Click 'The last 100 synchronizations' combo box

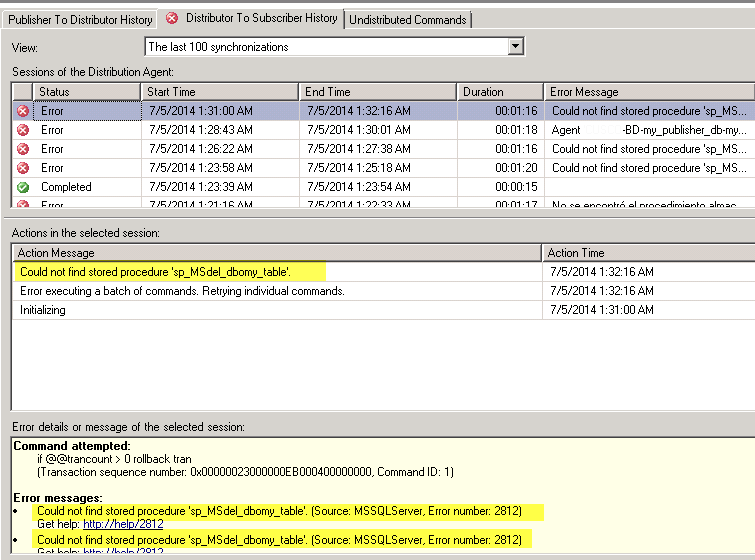click(334, 46)
